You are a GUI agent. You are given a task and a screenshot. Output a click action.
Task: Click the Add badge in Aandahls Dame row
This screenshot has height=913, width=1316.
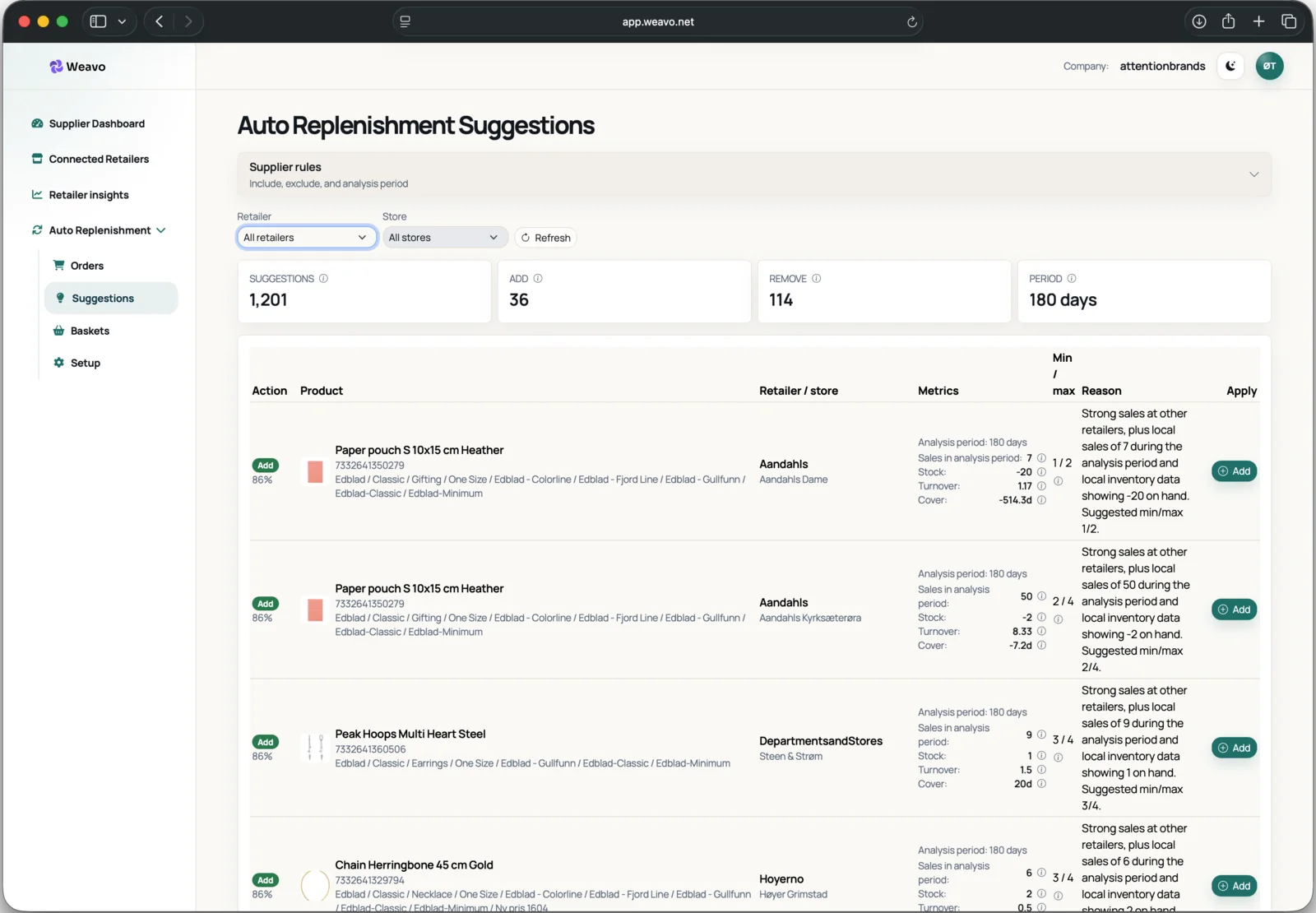coord(265,466)
